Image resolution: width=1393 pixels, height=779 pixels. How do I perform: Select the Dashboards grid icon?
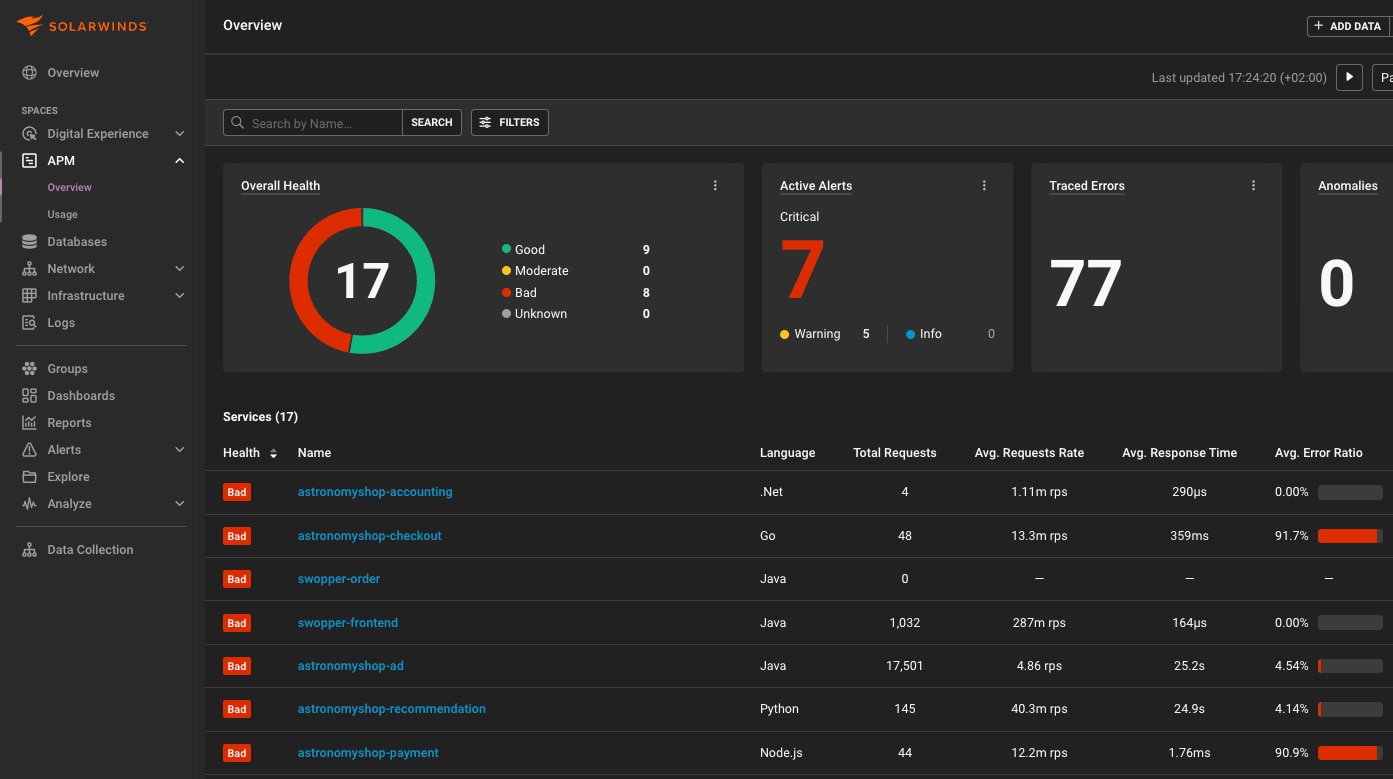29,396
